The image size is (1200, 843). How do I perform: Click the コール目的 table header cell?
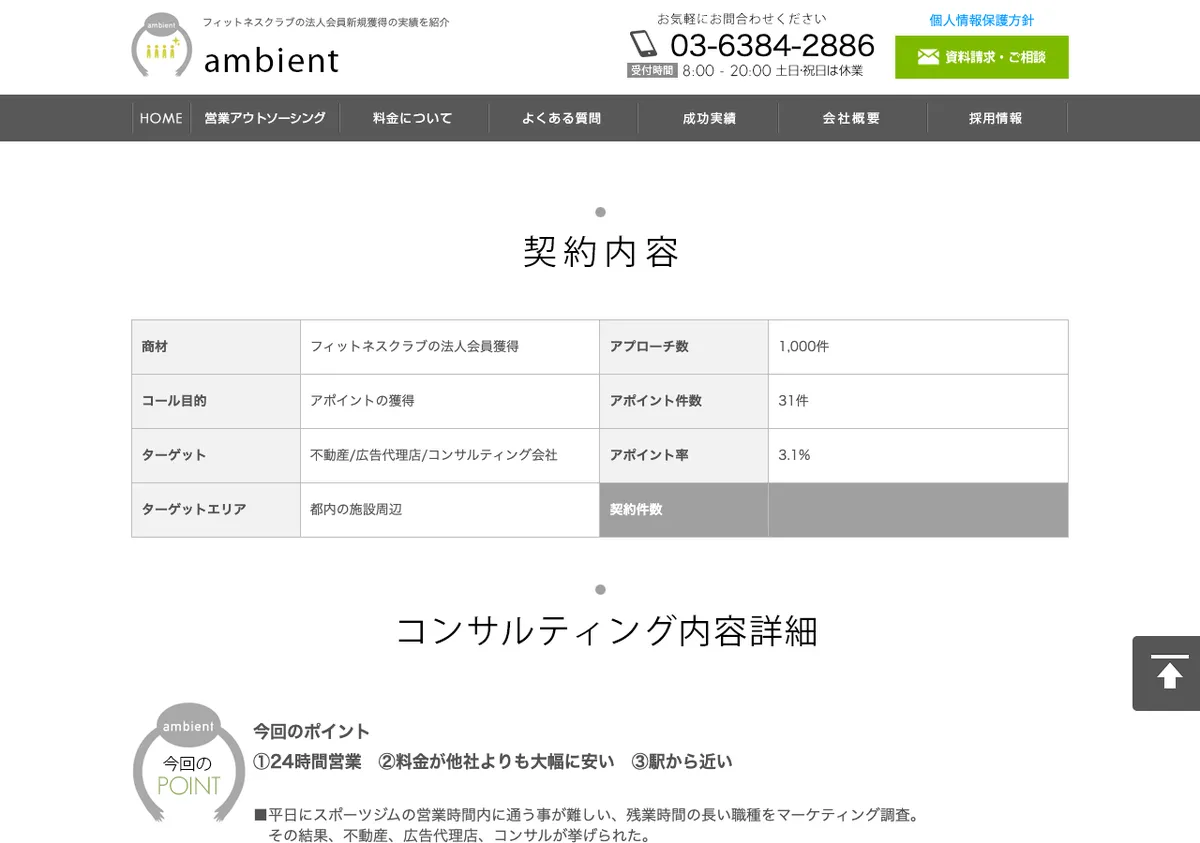pos(216,401)
